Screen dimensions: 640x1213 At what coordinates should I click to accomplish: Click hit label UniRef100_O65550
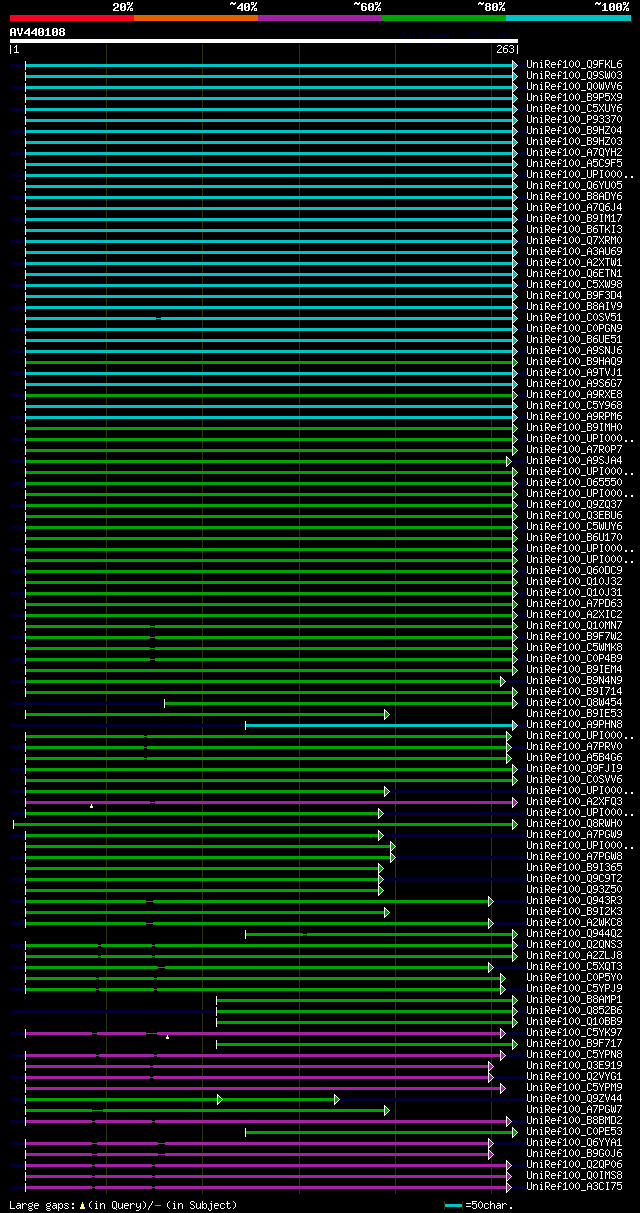pos(575,482)
